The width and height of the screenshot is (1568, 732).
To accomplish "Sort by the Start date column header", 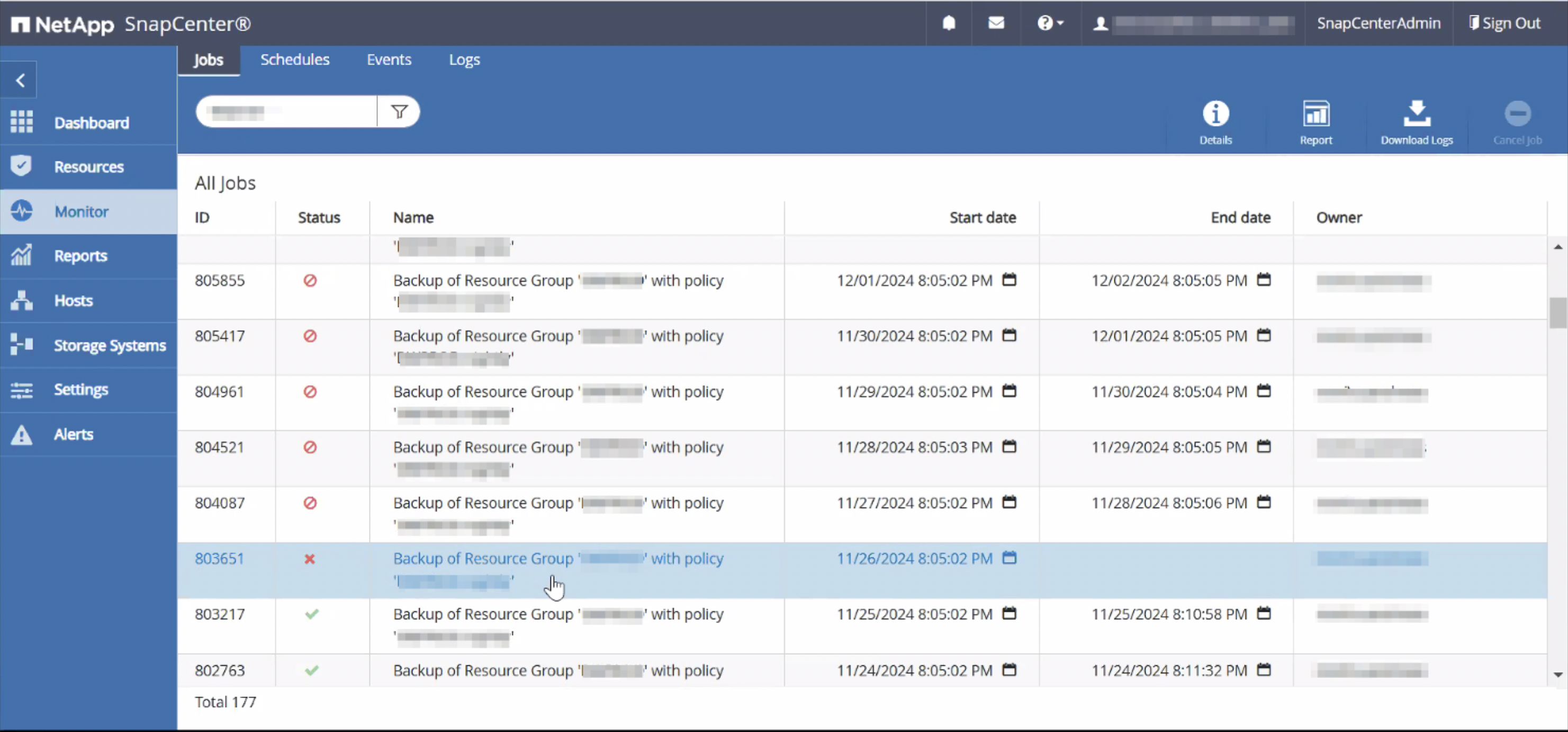I will pyautogui.click(x=982, y=217).
